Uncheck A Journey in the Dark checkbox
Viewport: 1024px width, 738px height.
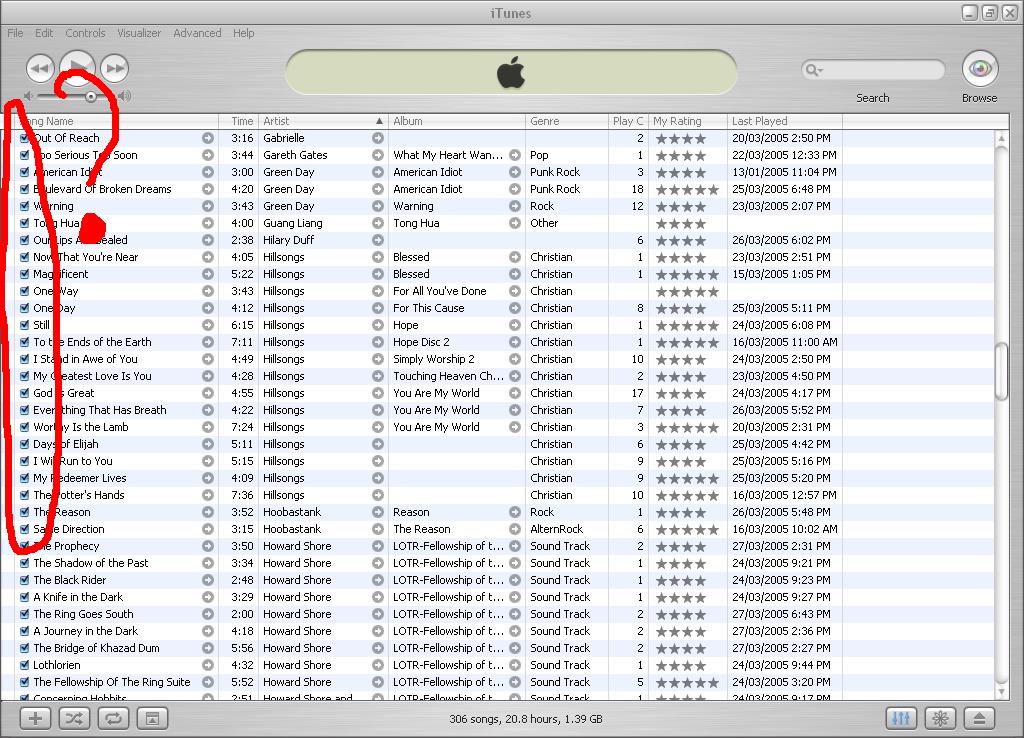pos(24,631)
